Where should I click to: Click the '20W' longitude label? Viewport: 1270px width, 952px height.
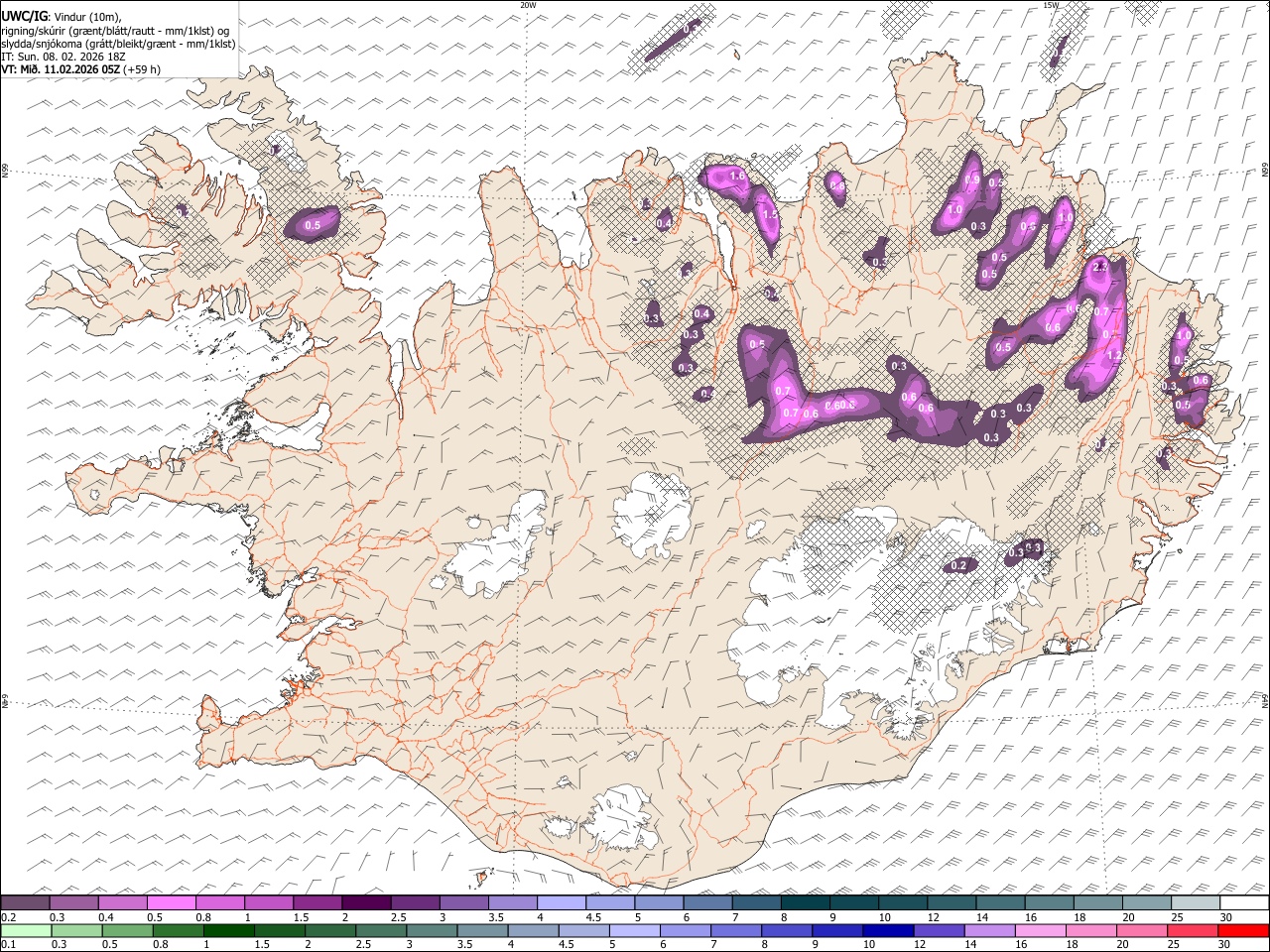(528, 5)
